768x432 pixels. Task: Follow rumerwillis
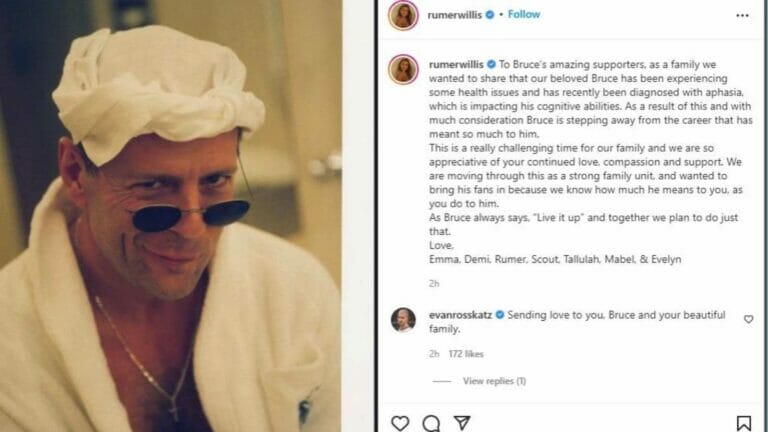coord(524,14)
